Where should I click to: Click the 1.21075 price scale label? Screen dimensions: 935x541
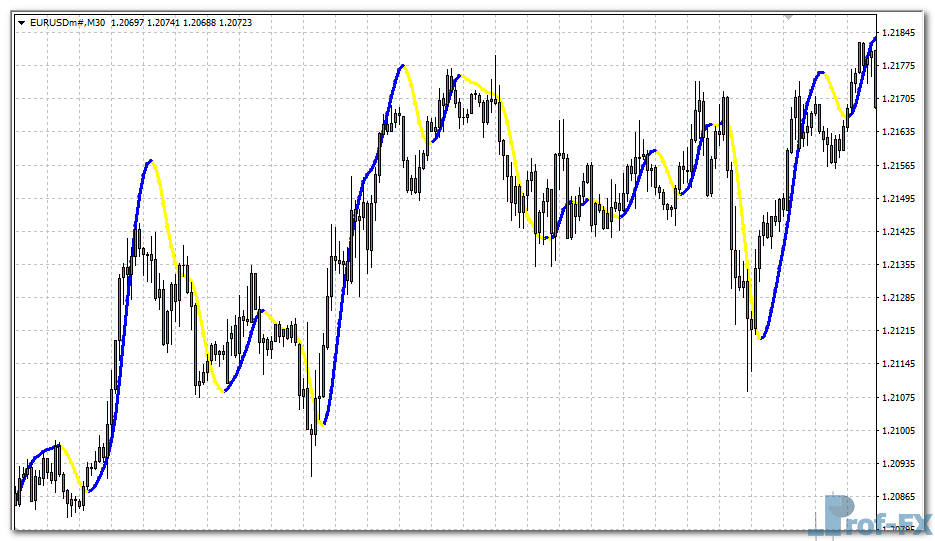coord(901,398)
